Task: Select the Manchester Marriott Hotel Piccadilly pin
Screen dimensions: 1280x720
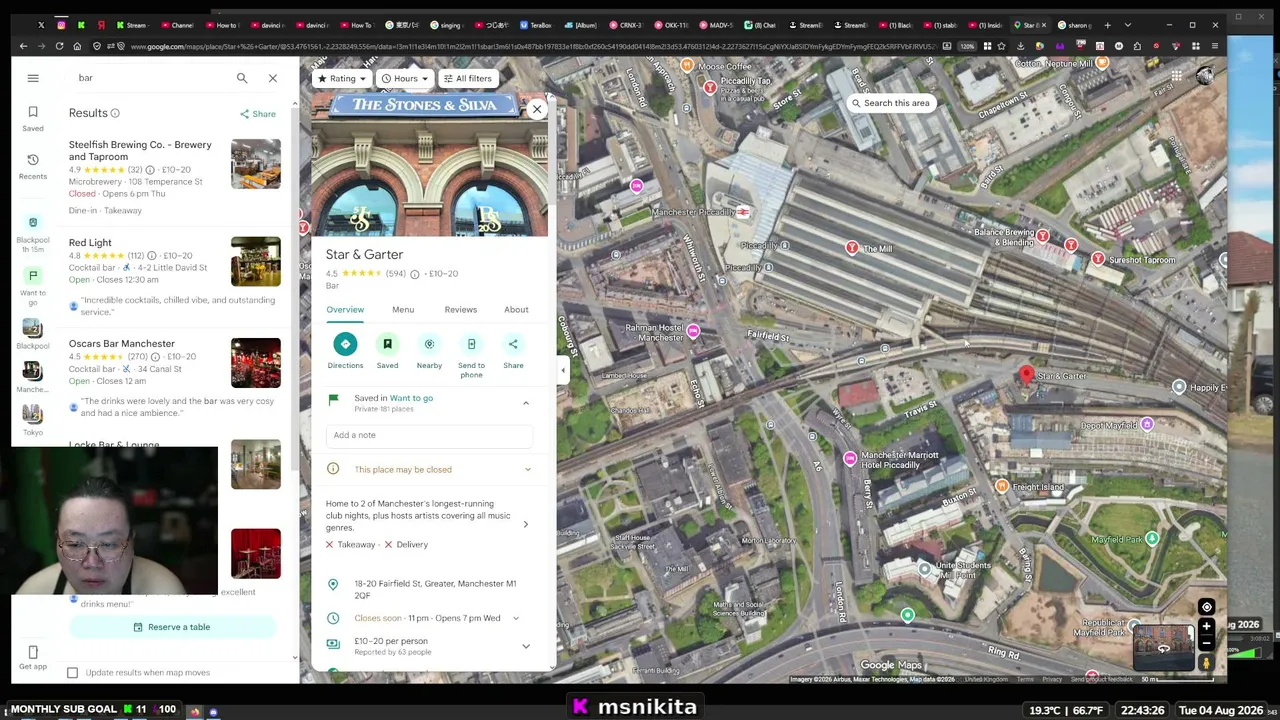Action: [850, 459]
